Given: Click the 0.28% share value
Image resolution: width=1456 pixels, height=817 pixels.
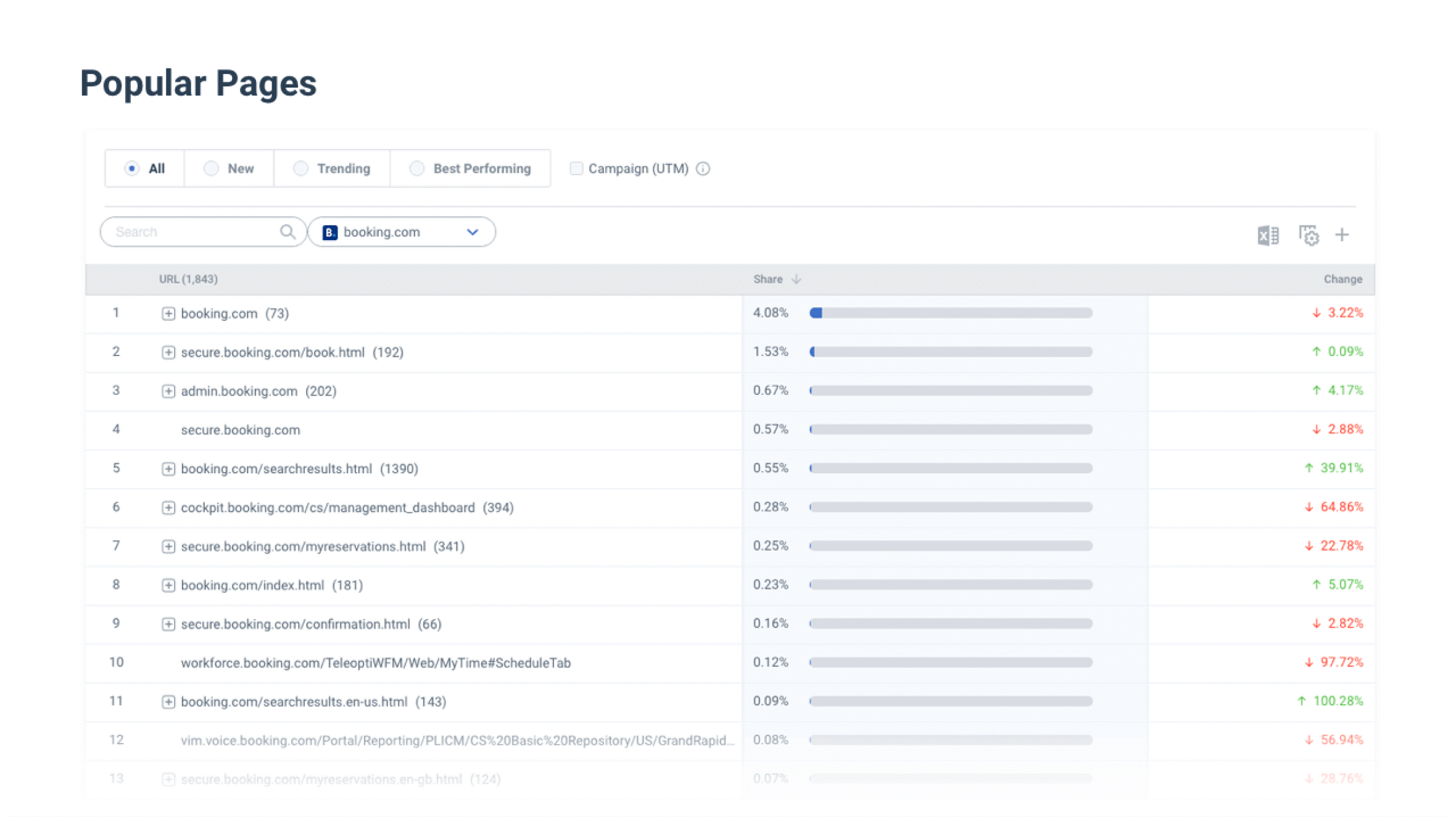Looking at the screenshot, I should (771, 507).
